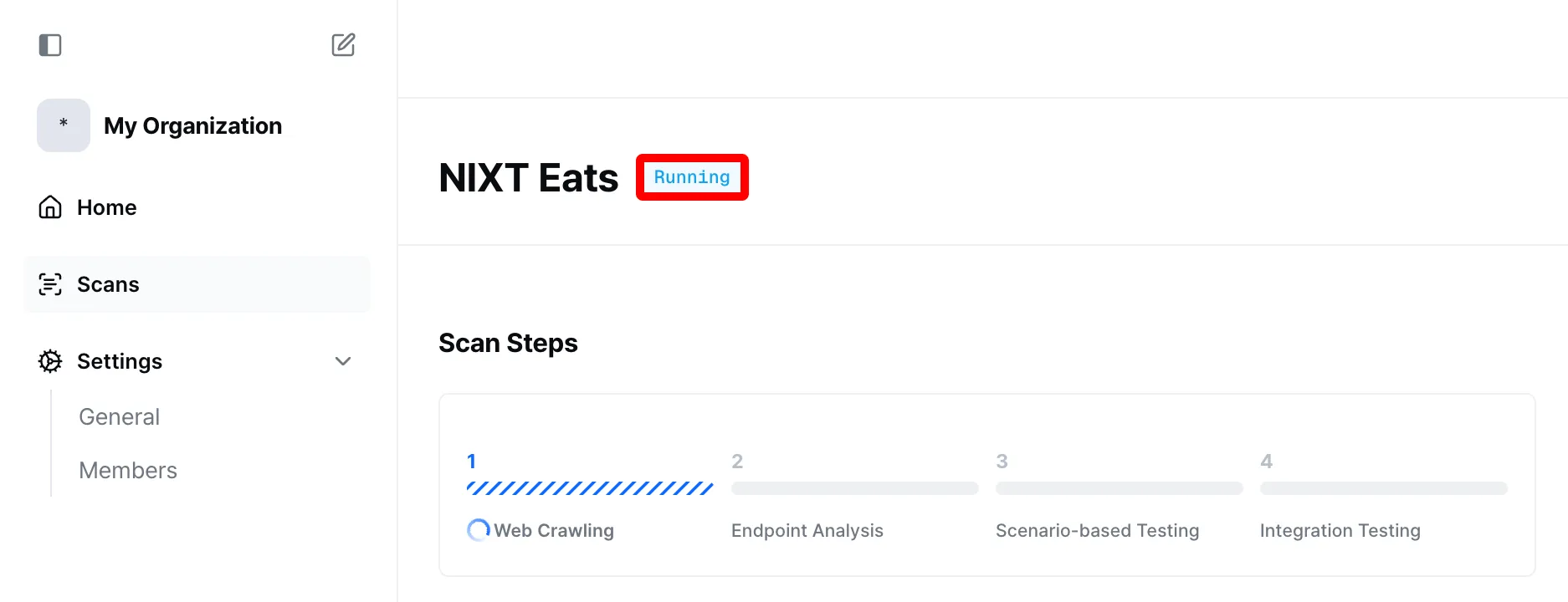
Task: Click the new compose edit icon
Action: tap(343, 45)
